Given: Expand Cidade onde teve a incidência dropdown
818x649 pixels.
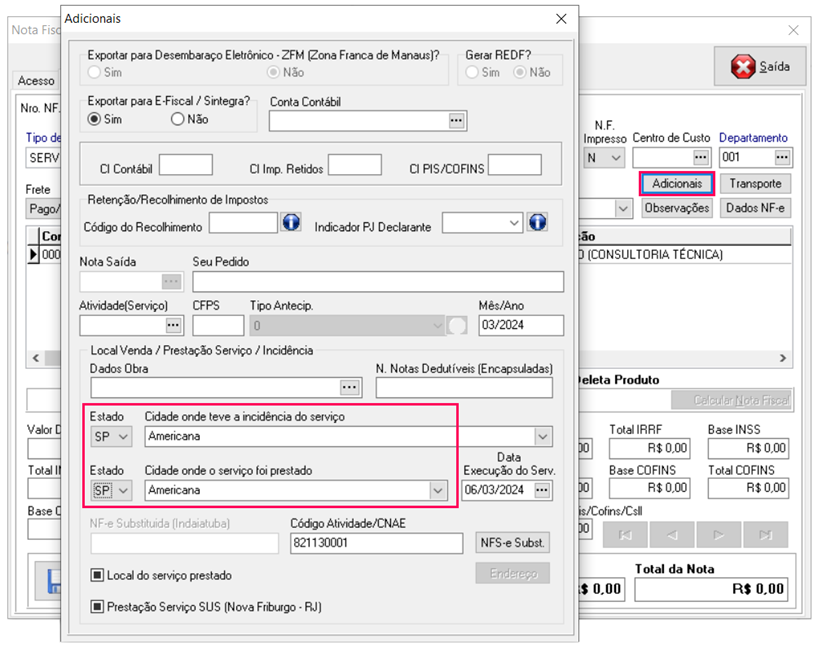Looking at the screenshot, I should coord(542,437).
